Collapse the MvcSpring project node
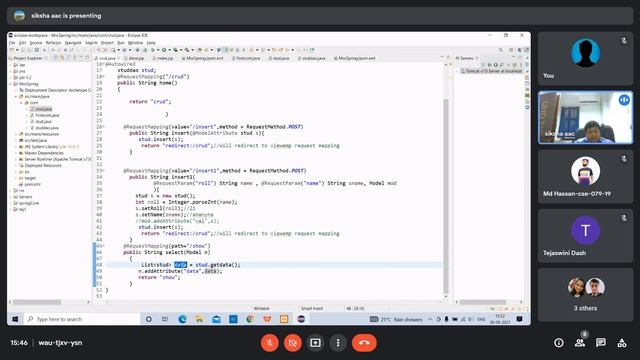Image resolution: width=640 pixels, height=360 pixels. click(x=11, y=84)
